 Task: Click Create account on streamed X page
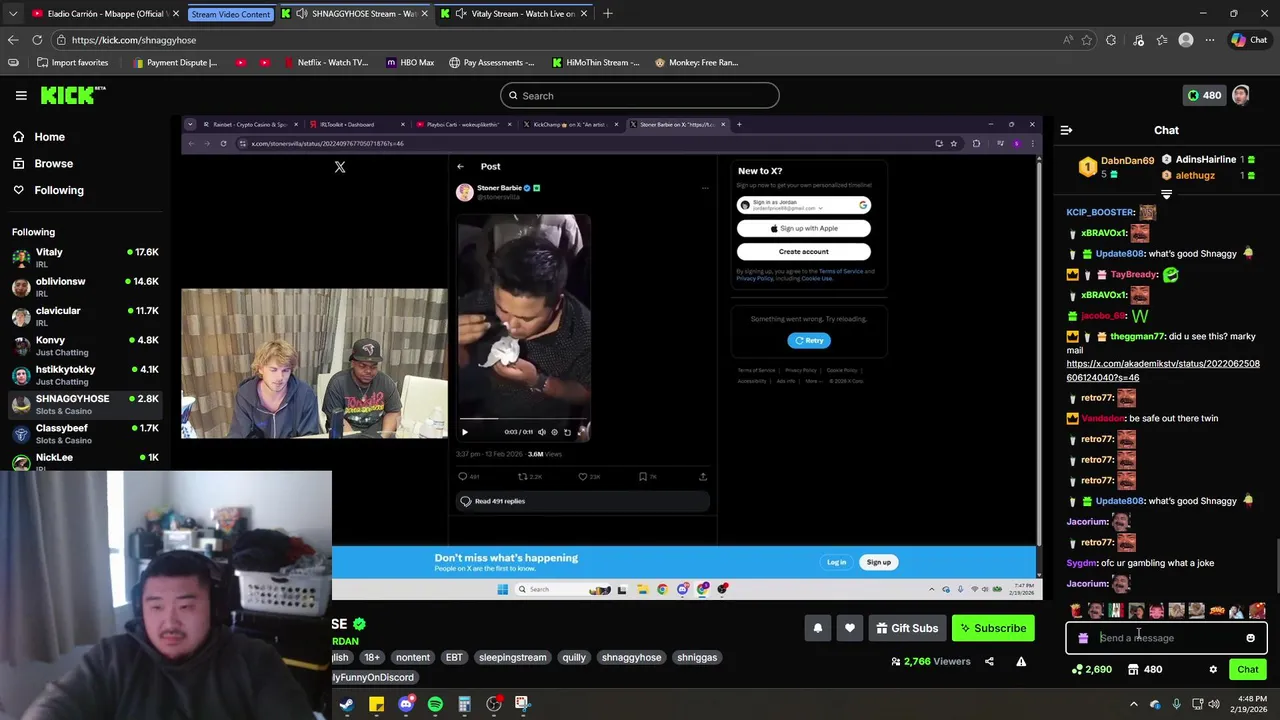(x=804, y=252)
